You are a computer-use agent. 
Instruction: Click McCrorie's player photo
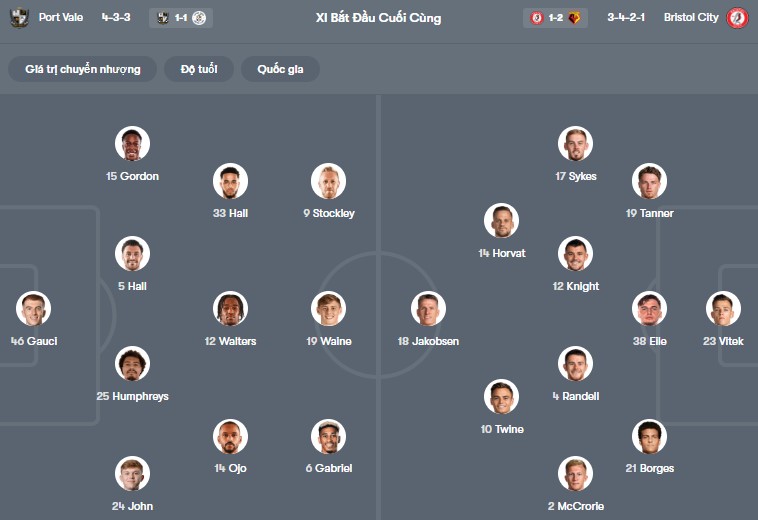(576, 474)
